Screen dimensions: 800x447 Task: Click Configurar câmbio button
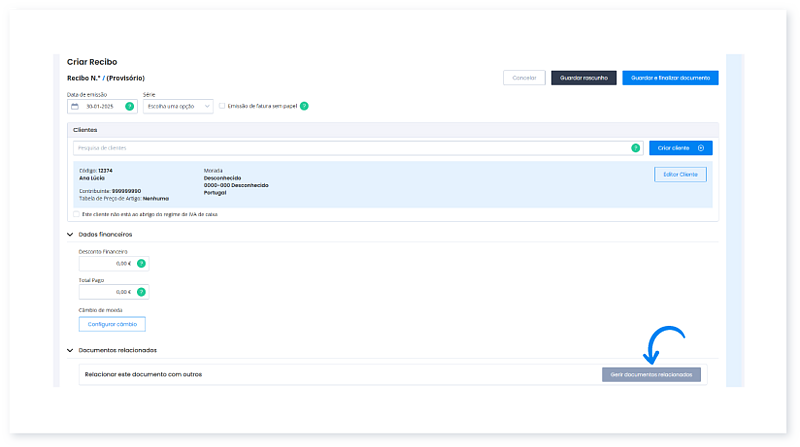112,324
